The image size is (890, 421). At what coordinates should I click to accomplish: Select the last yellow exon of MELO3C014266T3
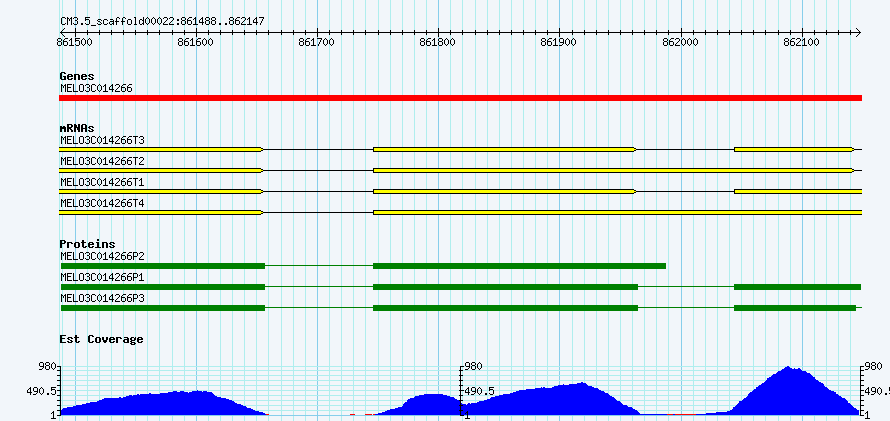(794, 149)
